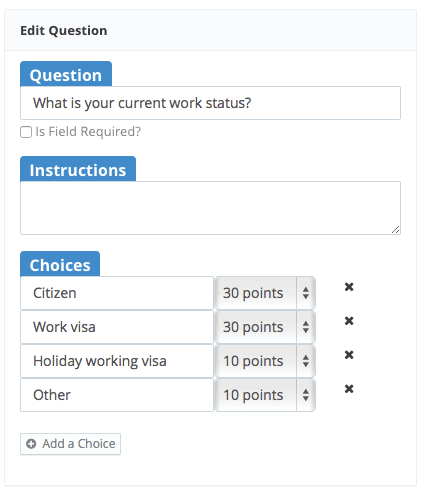Focus the question text input field

[210, 103]
